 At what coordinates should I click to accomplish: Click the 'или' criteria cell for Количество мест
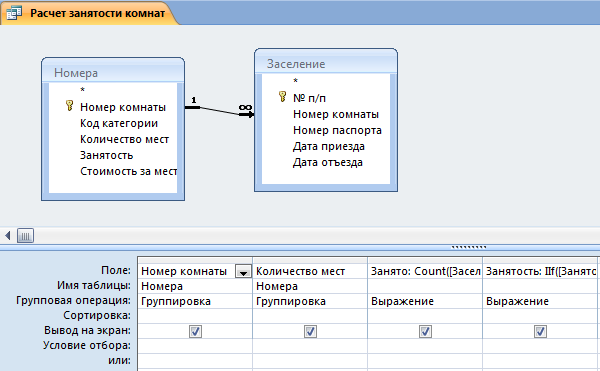click(310, 361)
